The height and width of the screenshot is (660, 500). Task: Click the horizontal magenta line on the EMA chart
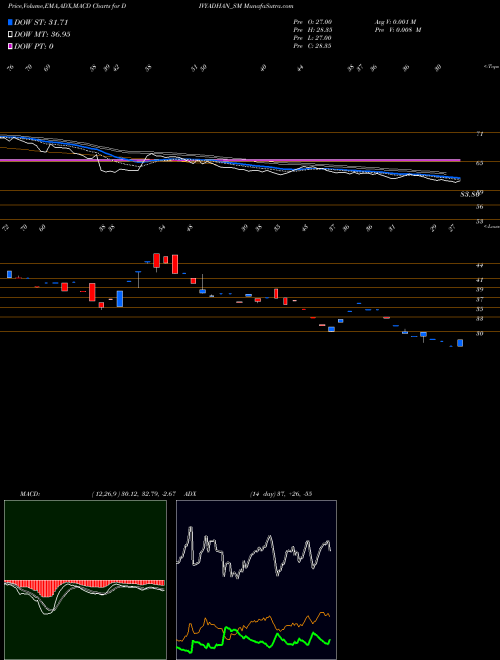pyautogui.click(x=230, y=160)
